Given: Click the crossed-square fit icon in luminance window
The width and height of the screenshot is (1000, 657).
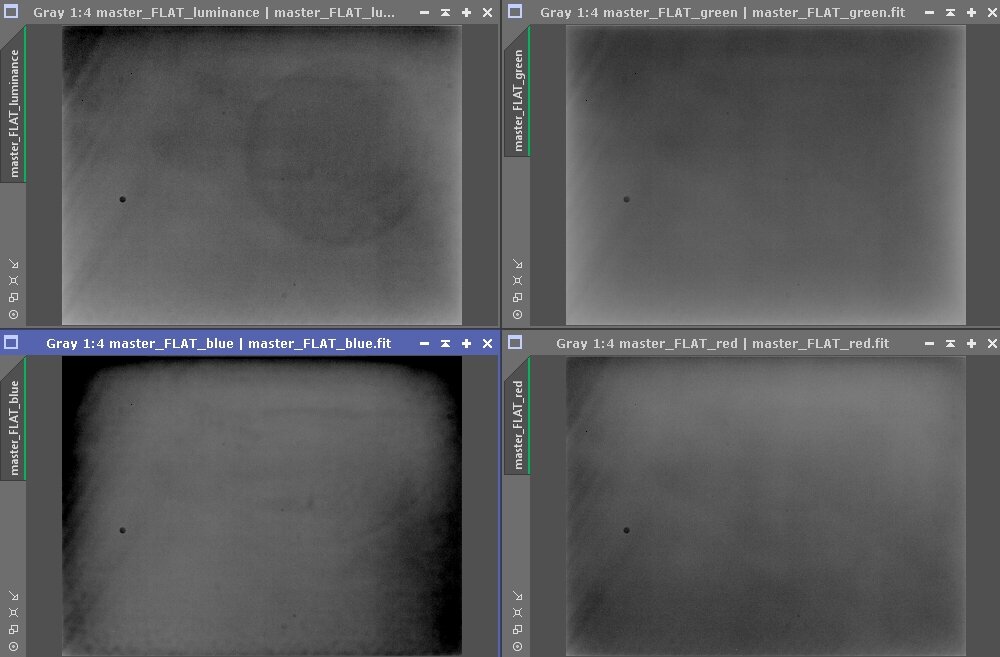Looking at the screenshot, I should tap(13, 281).
